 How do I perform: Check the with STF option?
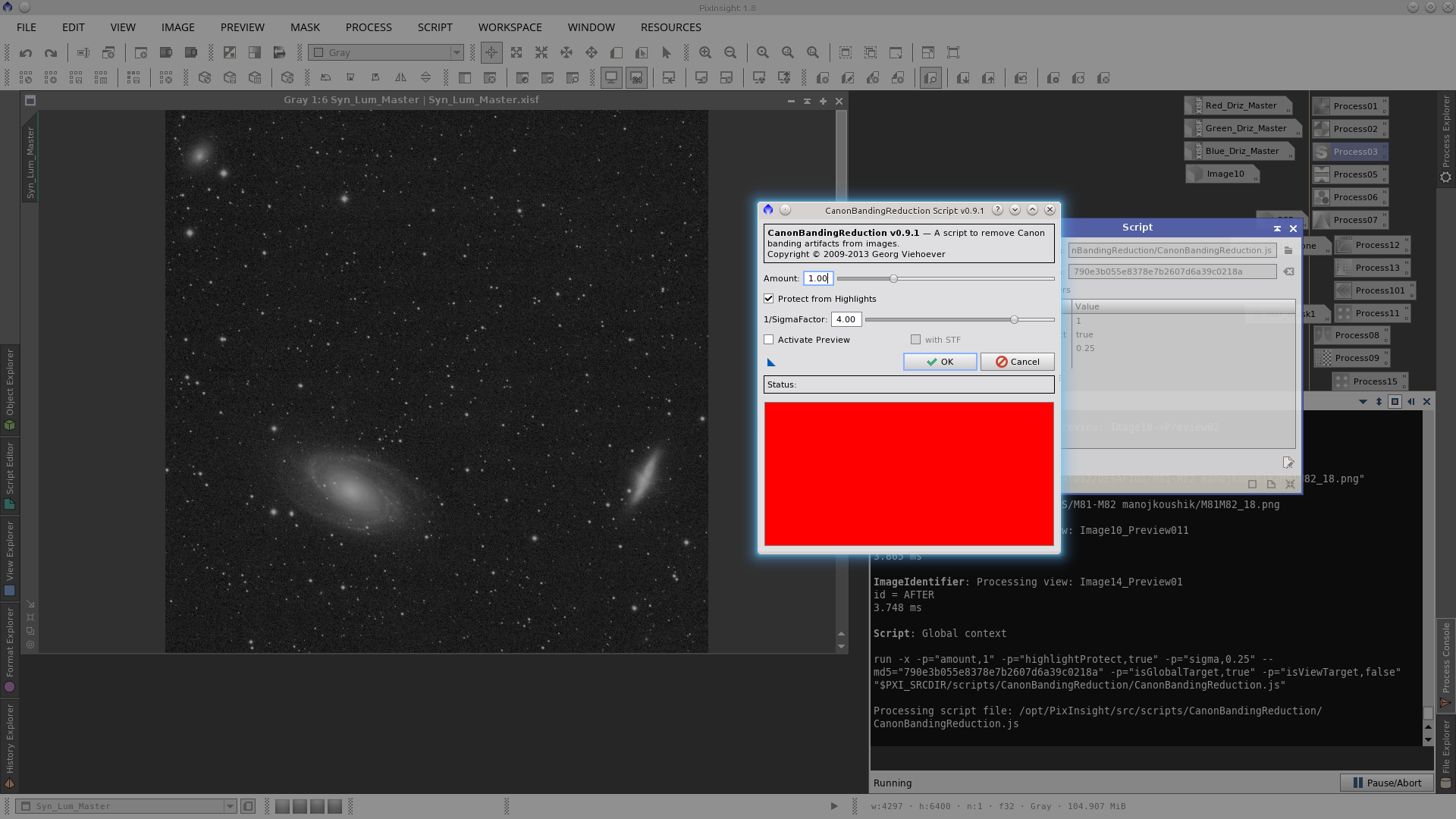[915, 339]
